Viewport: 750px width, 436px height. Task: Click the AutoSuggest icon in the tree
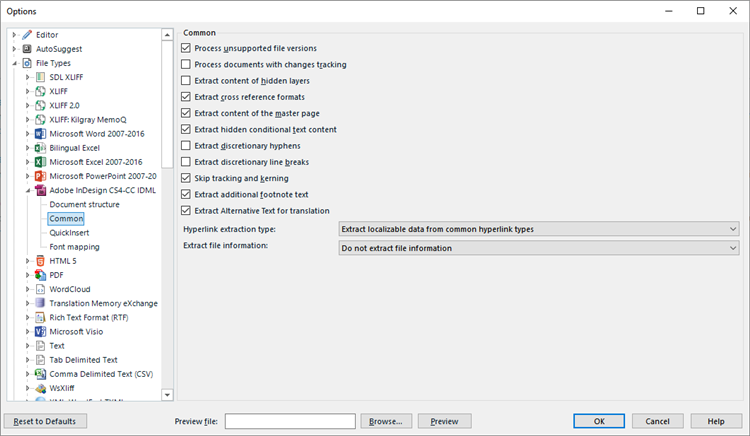(x=27, y=49)
